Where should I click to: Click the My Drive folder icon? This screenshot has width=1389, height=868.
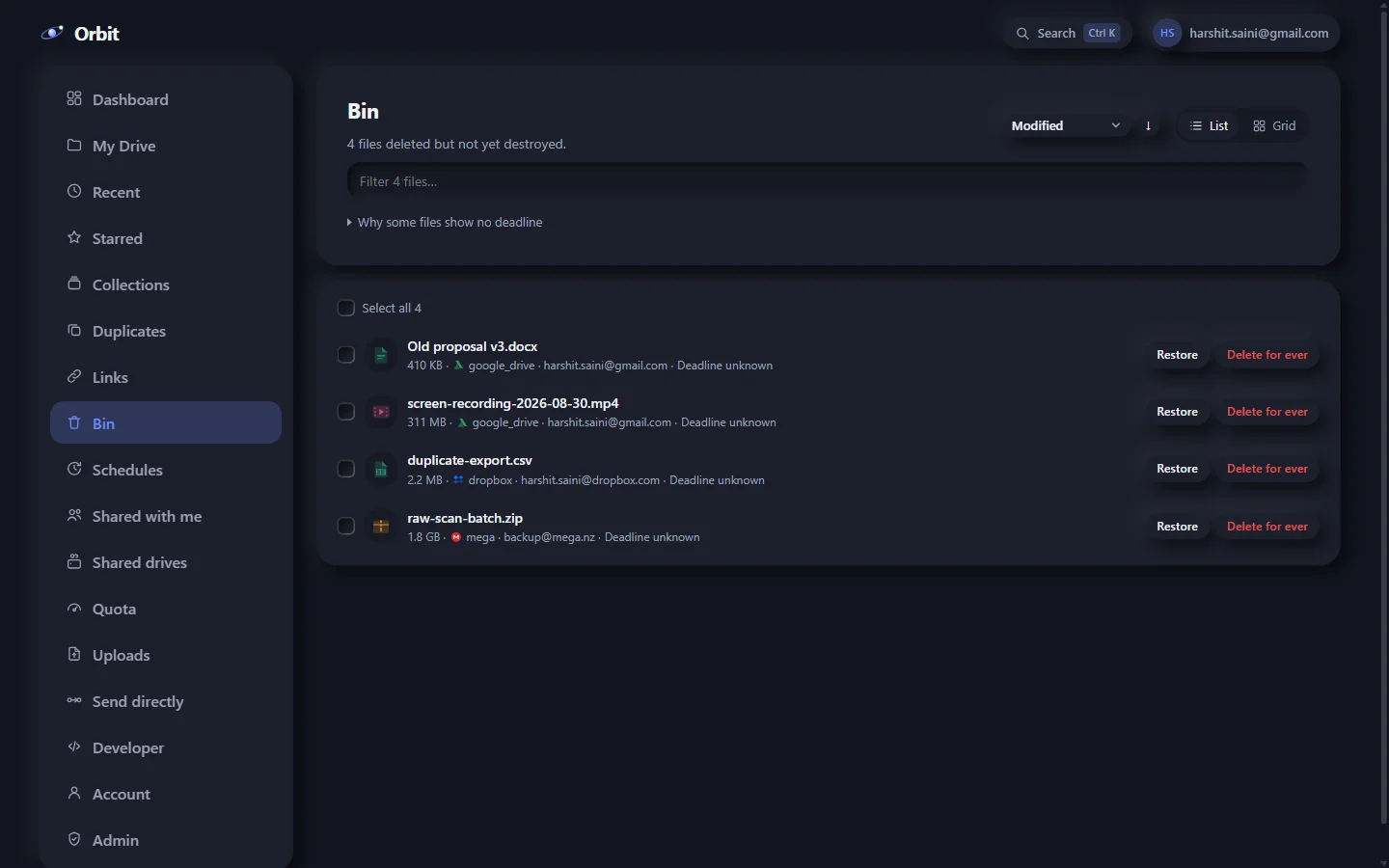click(x=74, y=145)
